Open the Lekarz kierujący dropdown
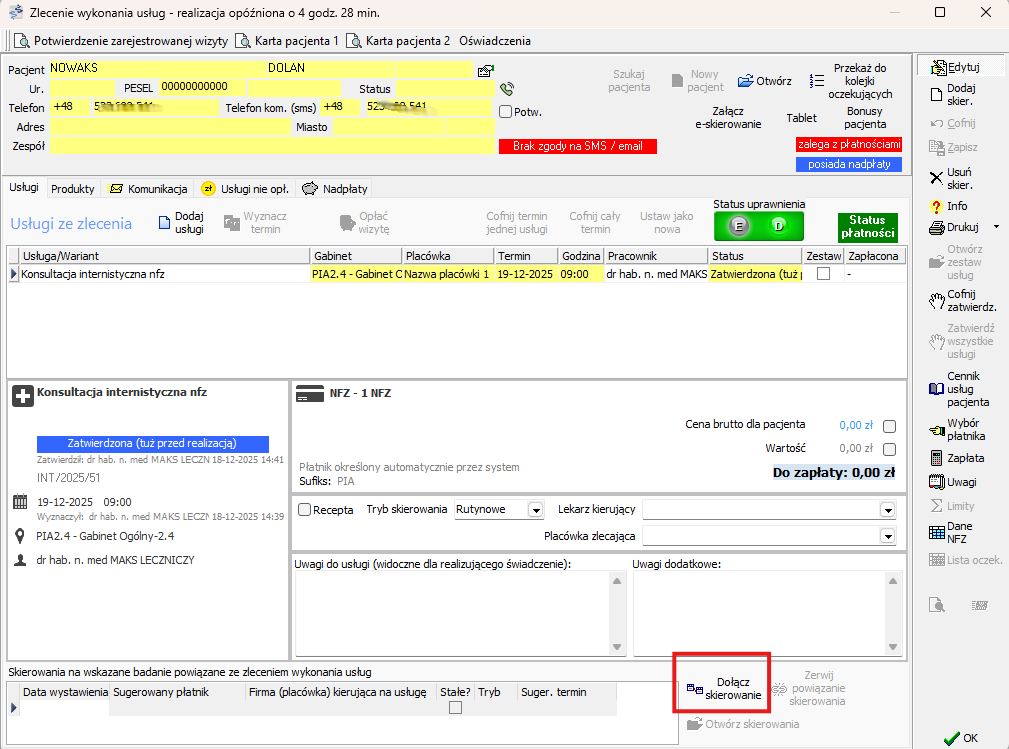Screen dimensions: 1009x749 [887, 510]
